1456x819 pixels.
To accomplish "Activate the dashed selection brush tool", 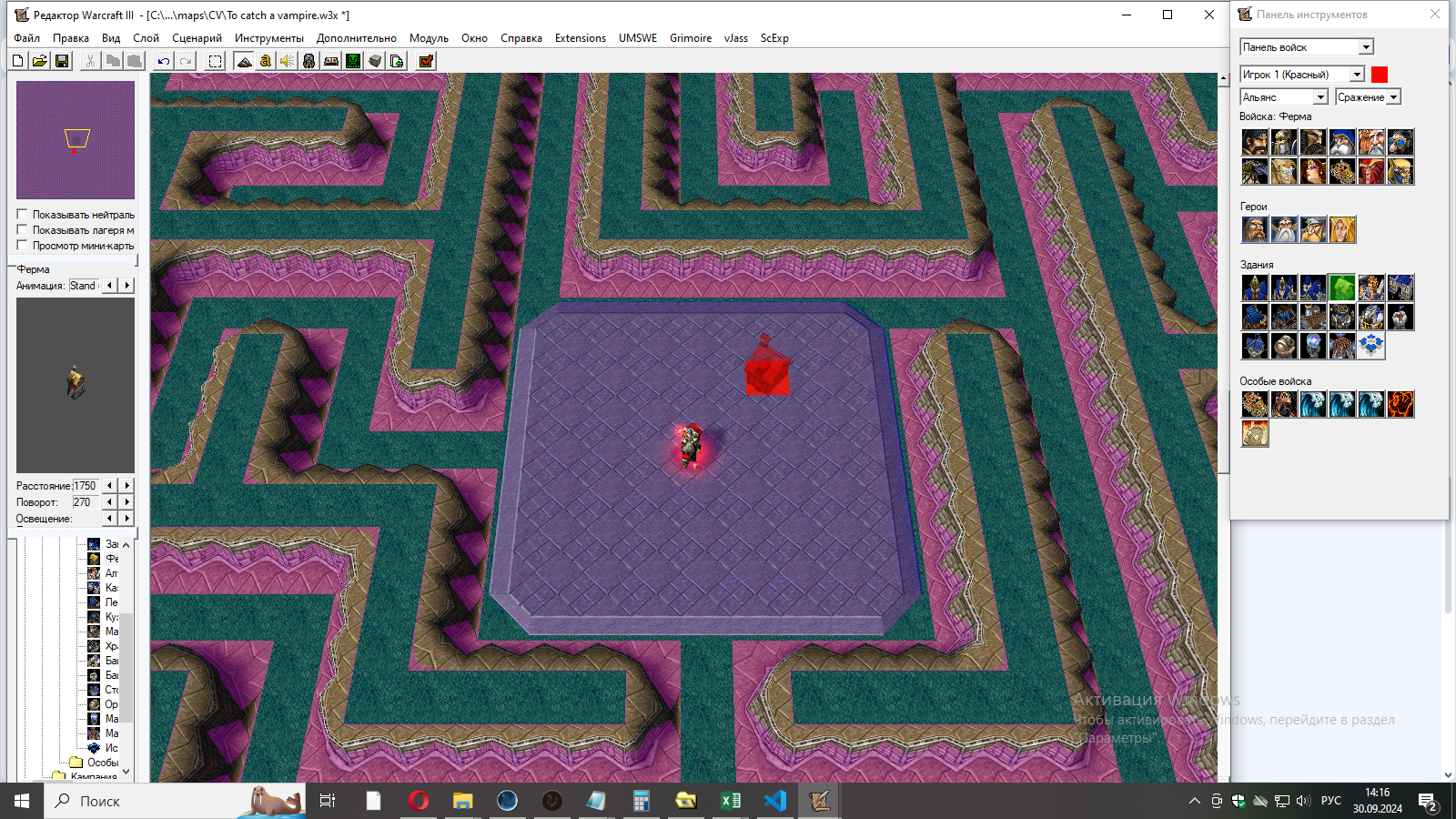I will point(215,61).
